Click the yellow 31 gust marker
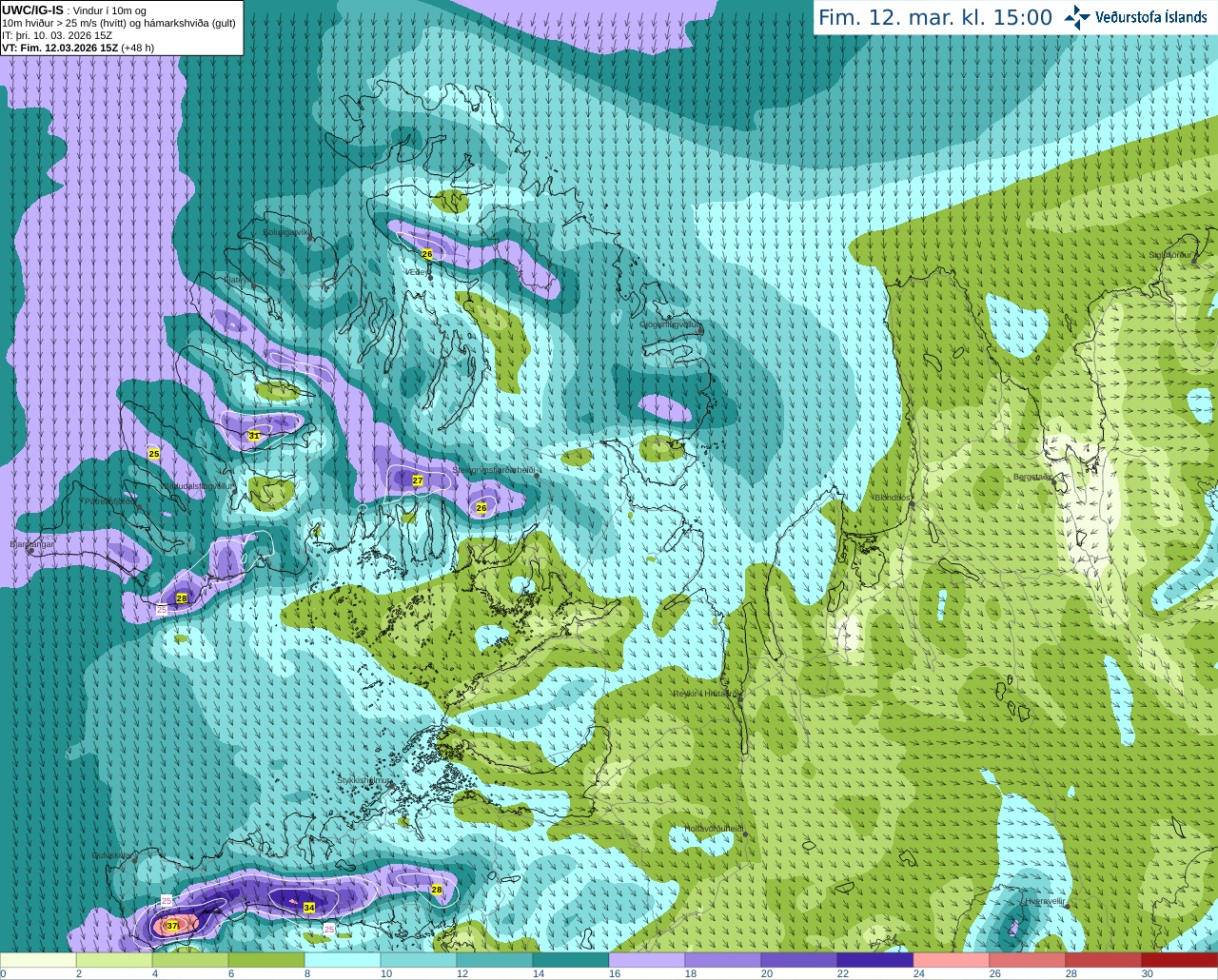The image size is (1218, 980). (254, 436)
